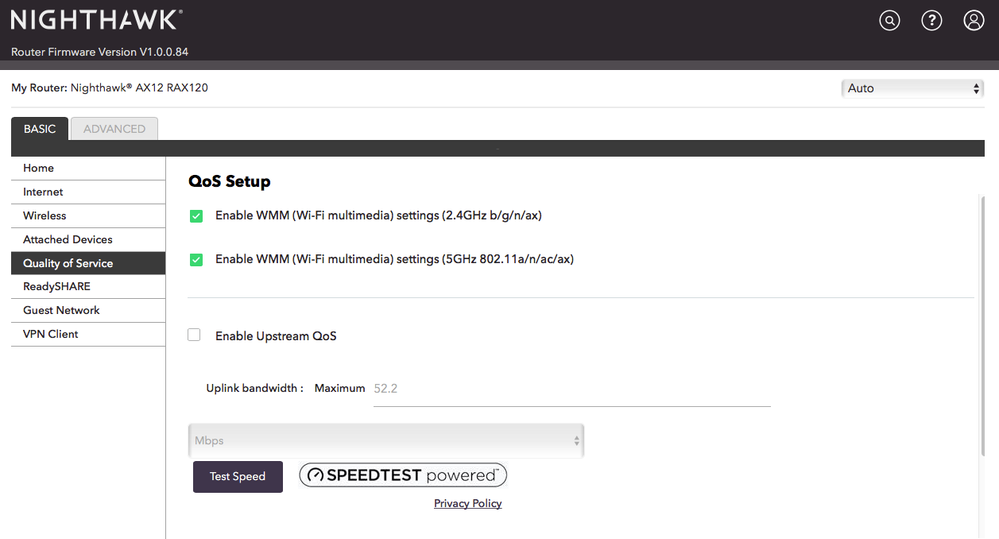Open the Privacy Policy link
Screen dimensions: 999x539
click(468, 504)
